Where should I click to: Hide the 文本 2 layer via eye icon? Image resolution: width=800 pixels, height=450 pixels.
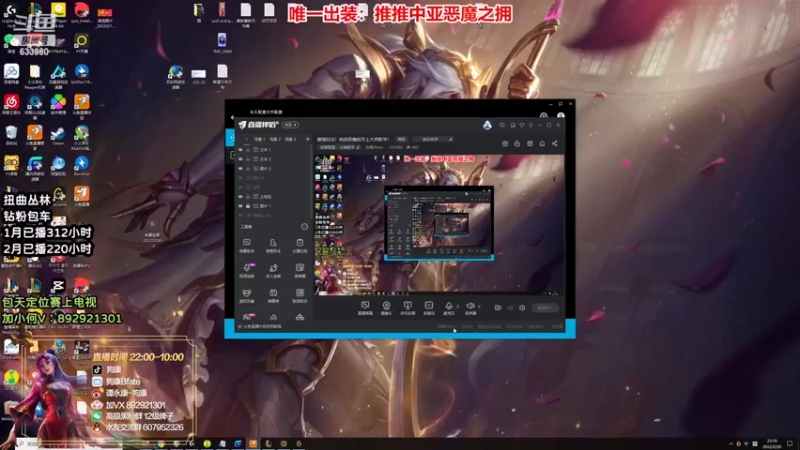click(240, 159)
